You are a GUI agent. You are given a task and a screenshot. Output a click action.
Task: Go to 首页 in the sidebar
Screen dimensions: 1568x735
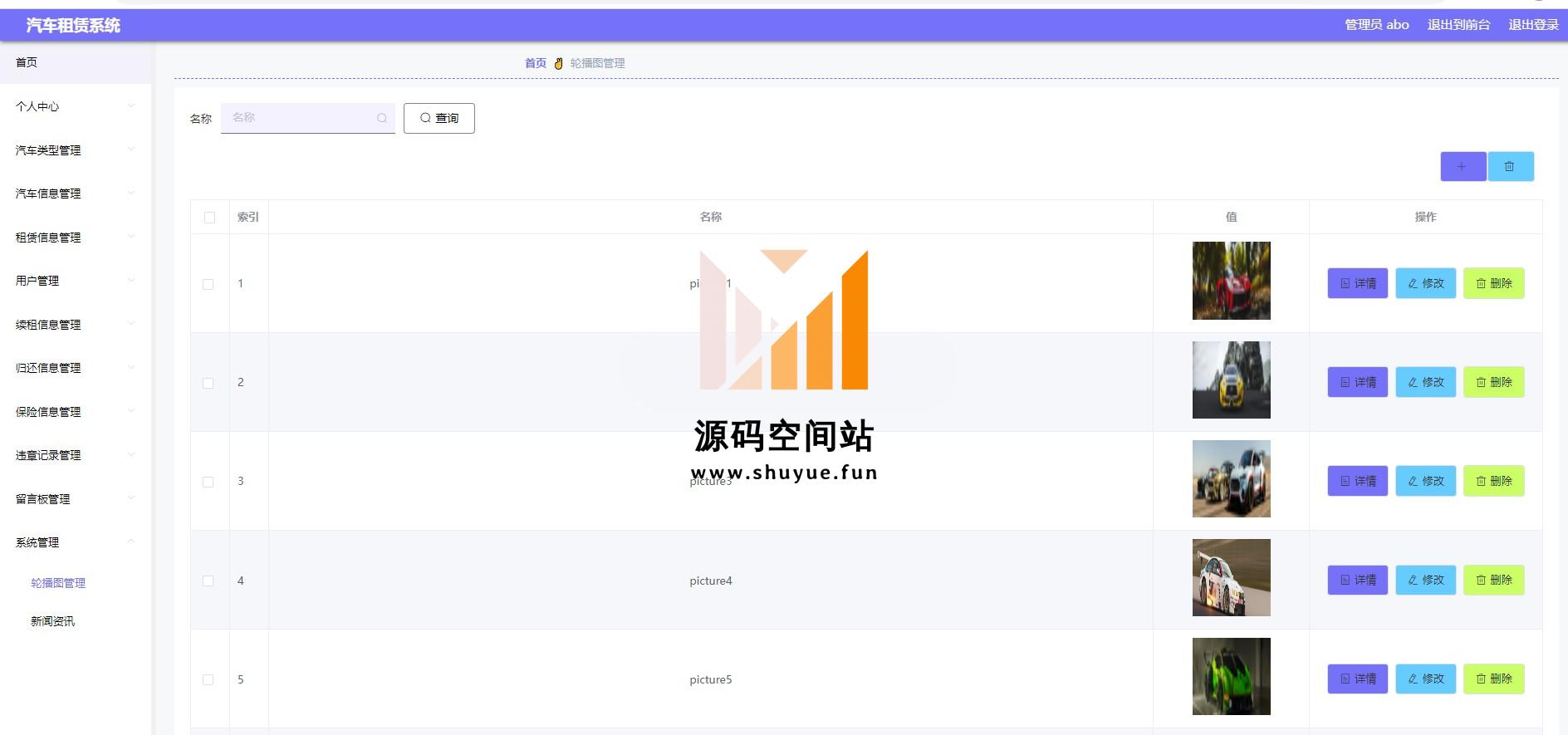[76, 62]
